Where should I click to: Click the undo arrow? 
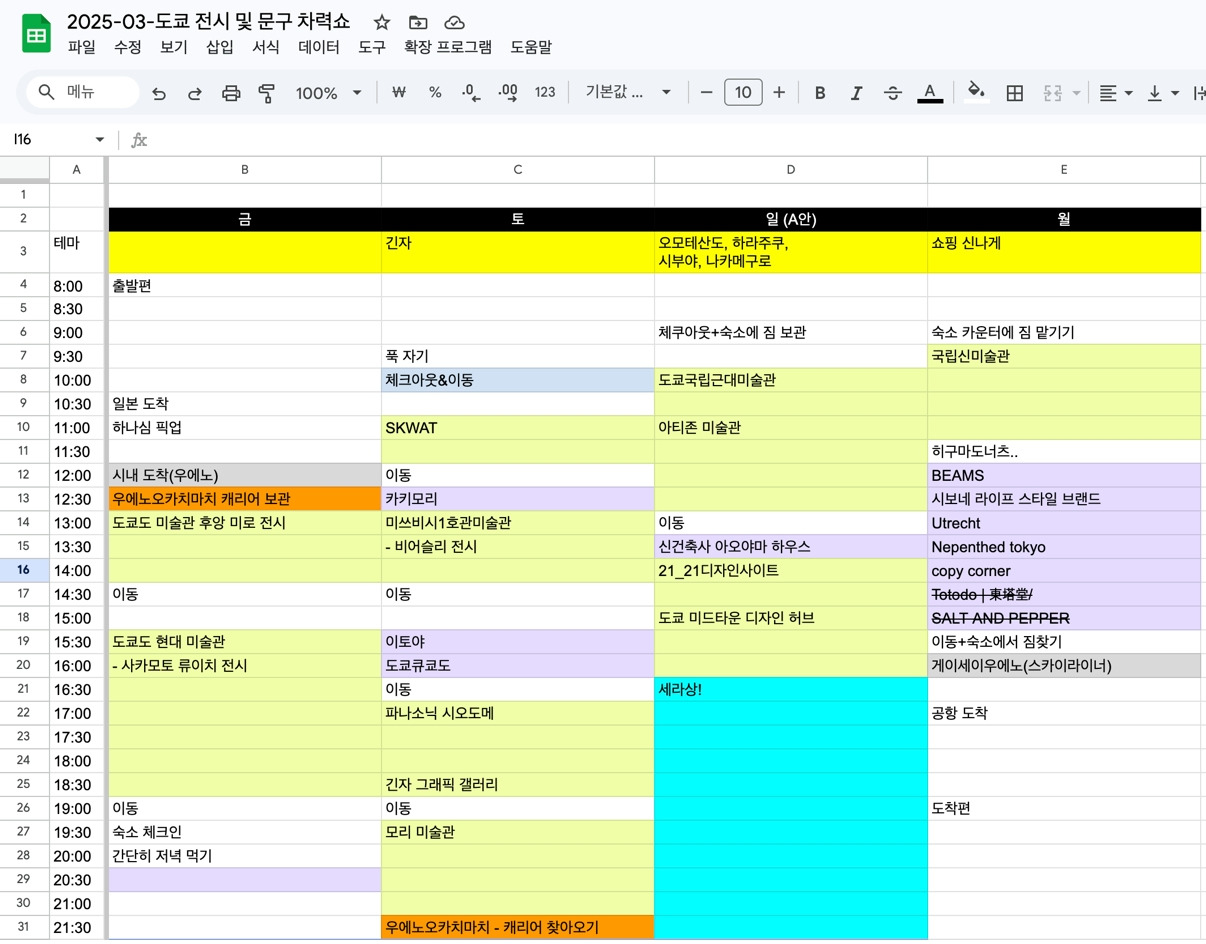[159, 93]
